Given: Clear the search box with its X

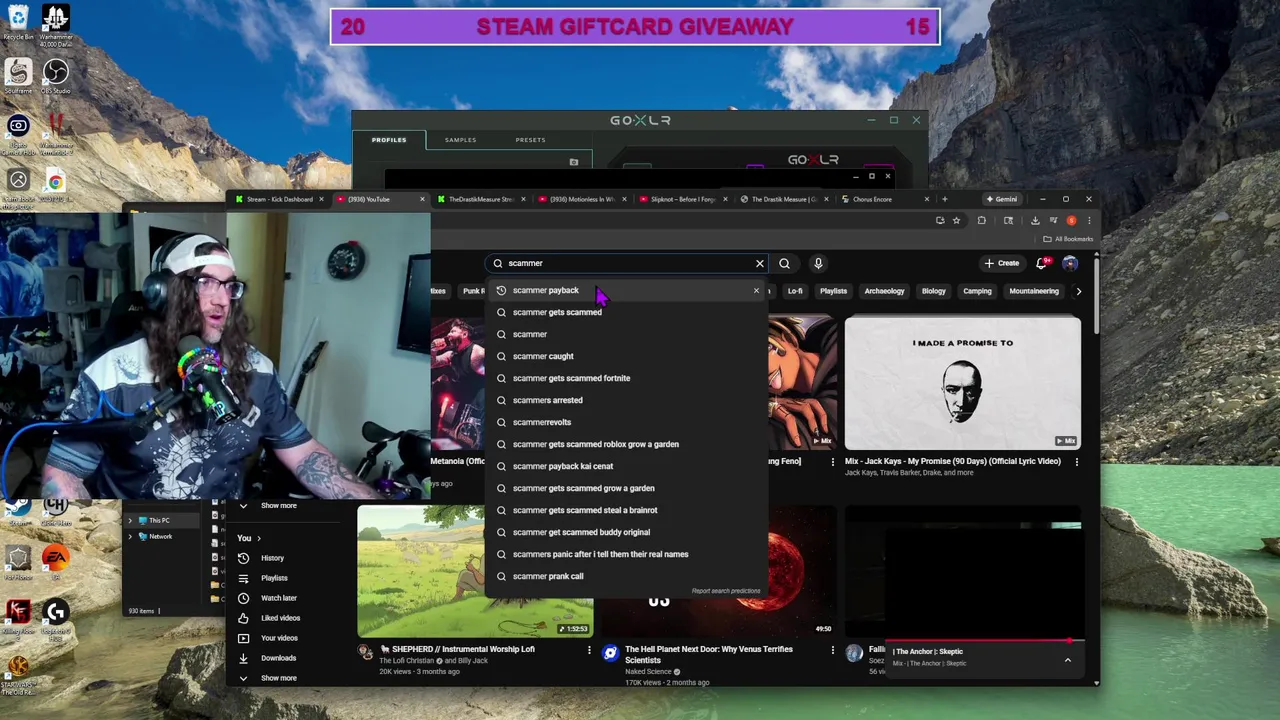Looking at the screenshot, I should coord(760,263).
